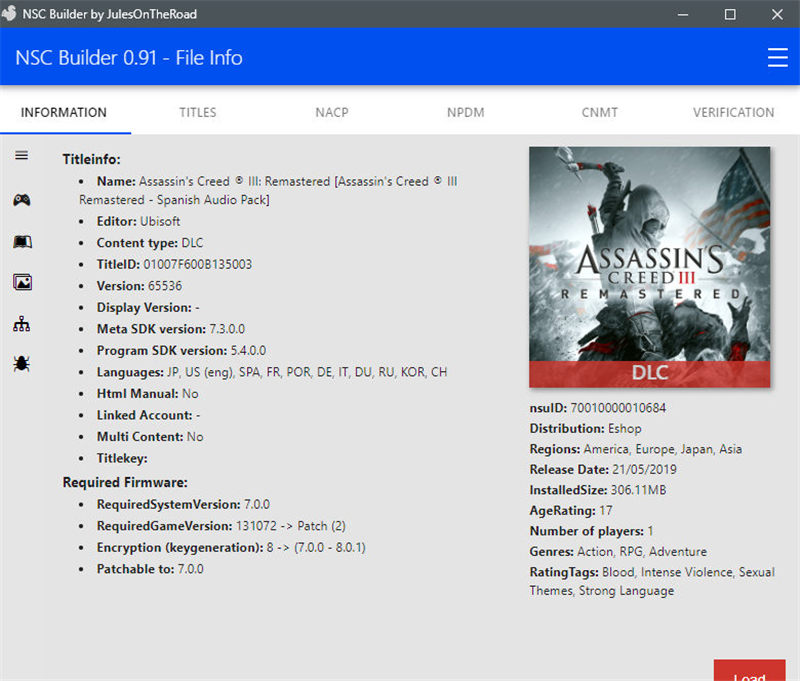The image size is (800, 681).
Task: Expand the sidebar list menu icon
Action: (x=21, y=156)
